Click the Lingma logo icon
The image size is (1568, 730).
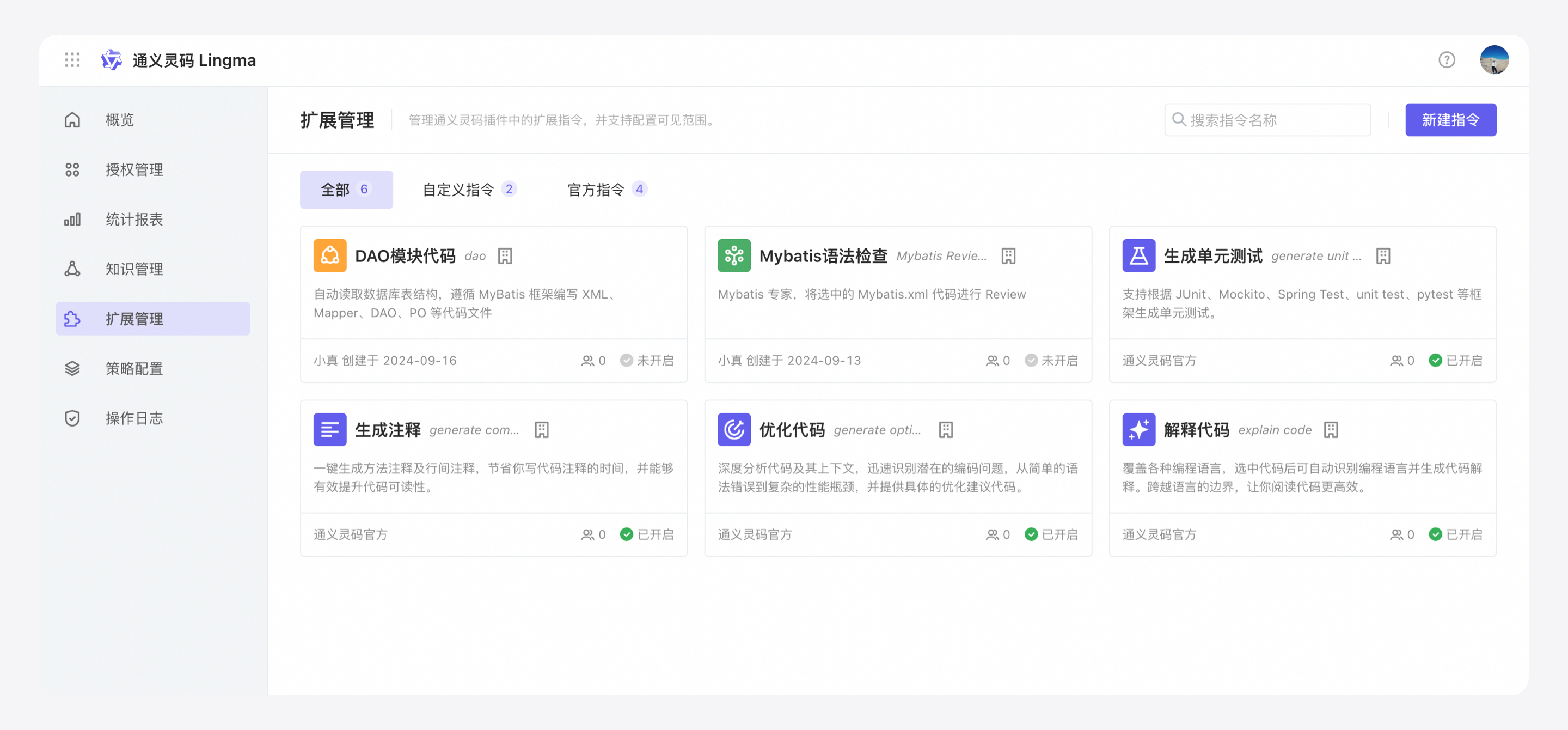112,60
